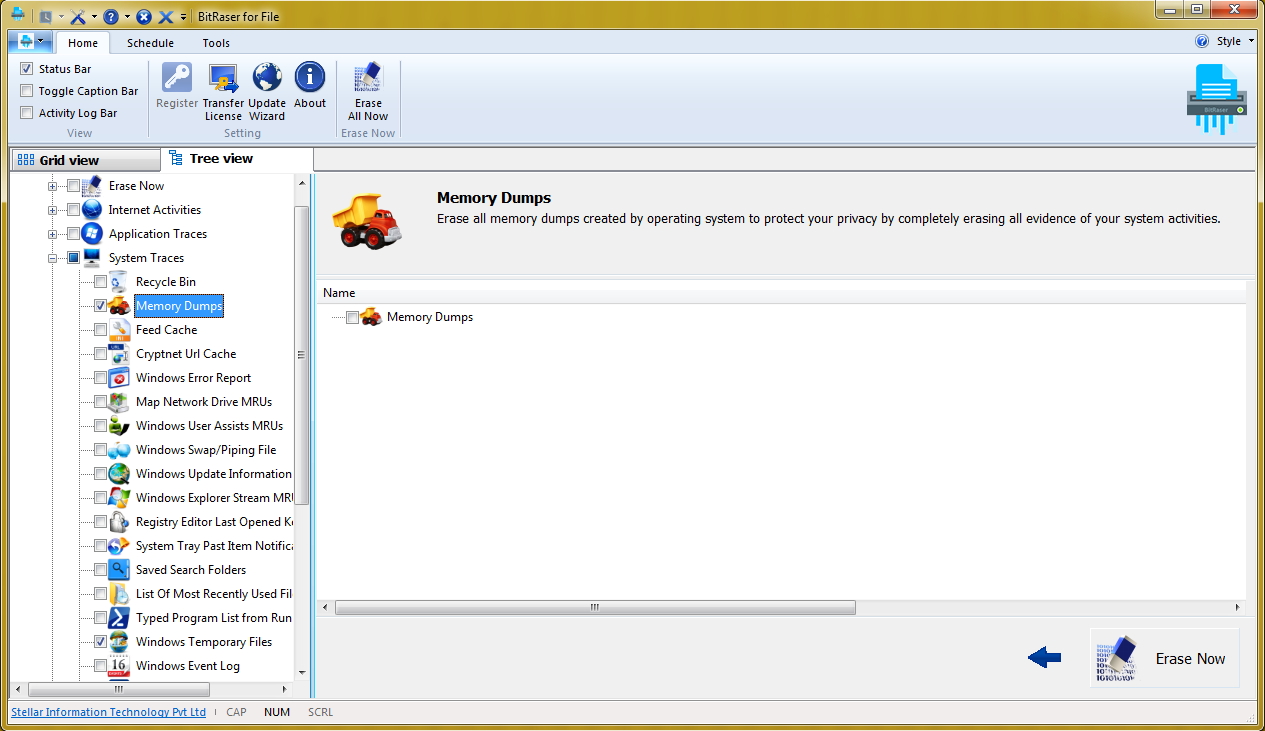Open the Schedule ribbon tab
1265x731 pixels.
[x=150, y=43]
